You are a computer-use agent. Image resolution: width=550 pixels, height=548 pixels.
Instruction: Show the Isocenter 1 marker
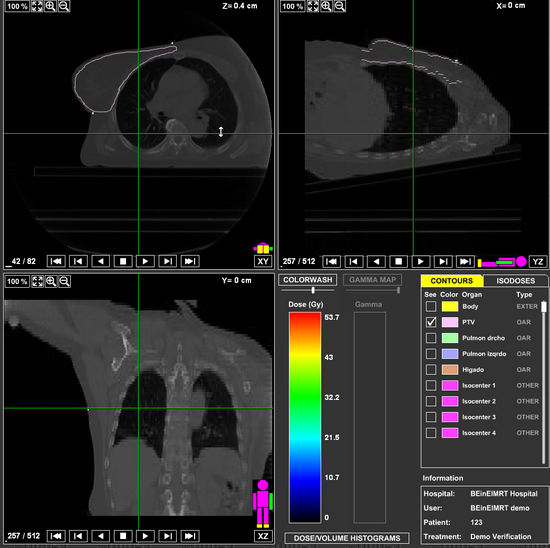point(431,385)
